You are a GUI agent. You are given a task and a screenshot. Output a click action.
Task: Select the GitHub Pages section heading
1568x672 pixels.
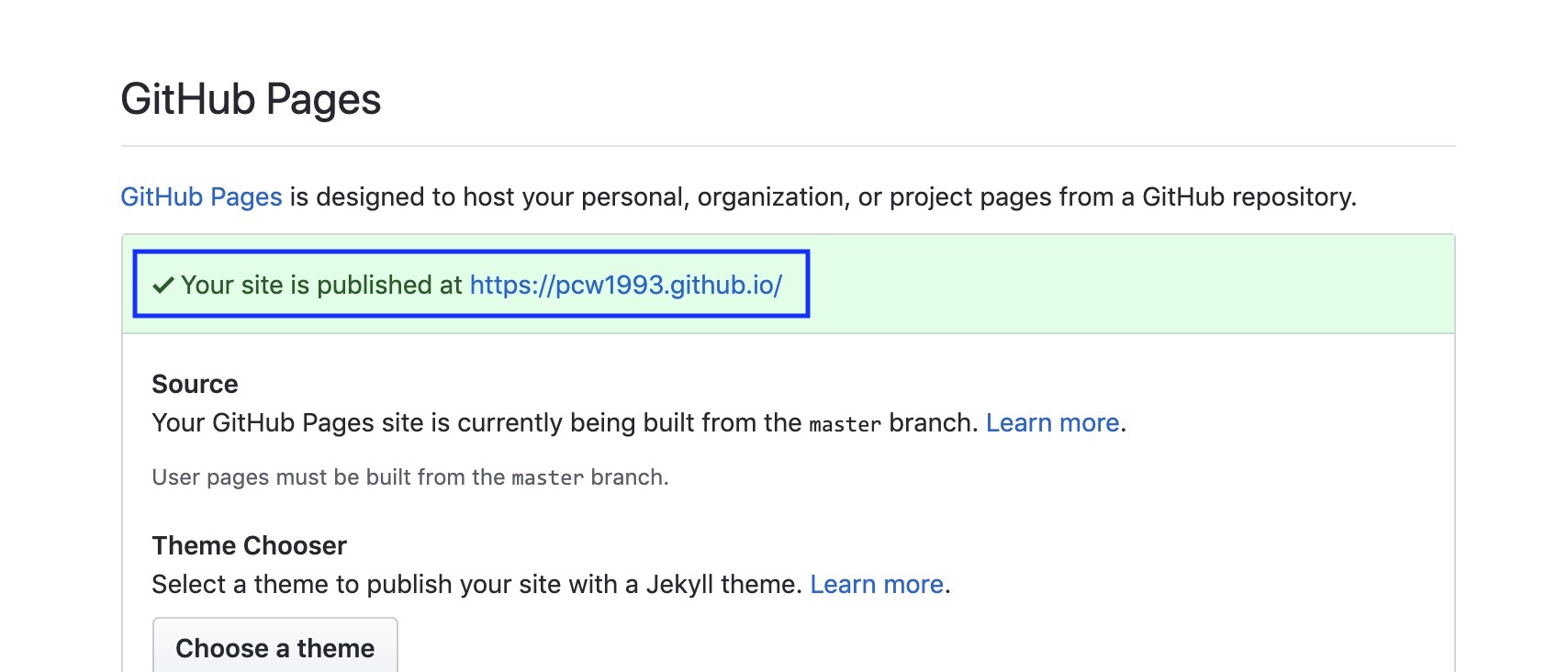click(x=251, y=99)
